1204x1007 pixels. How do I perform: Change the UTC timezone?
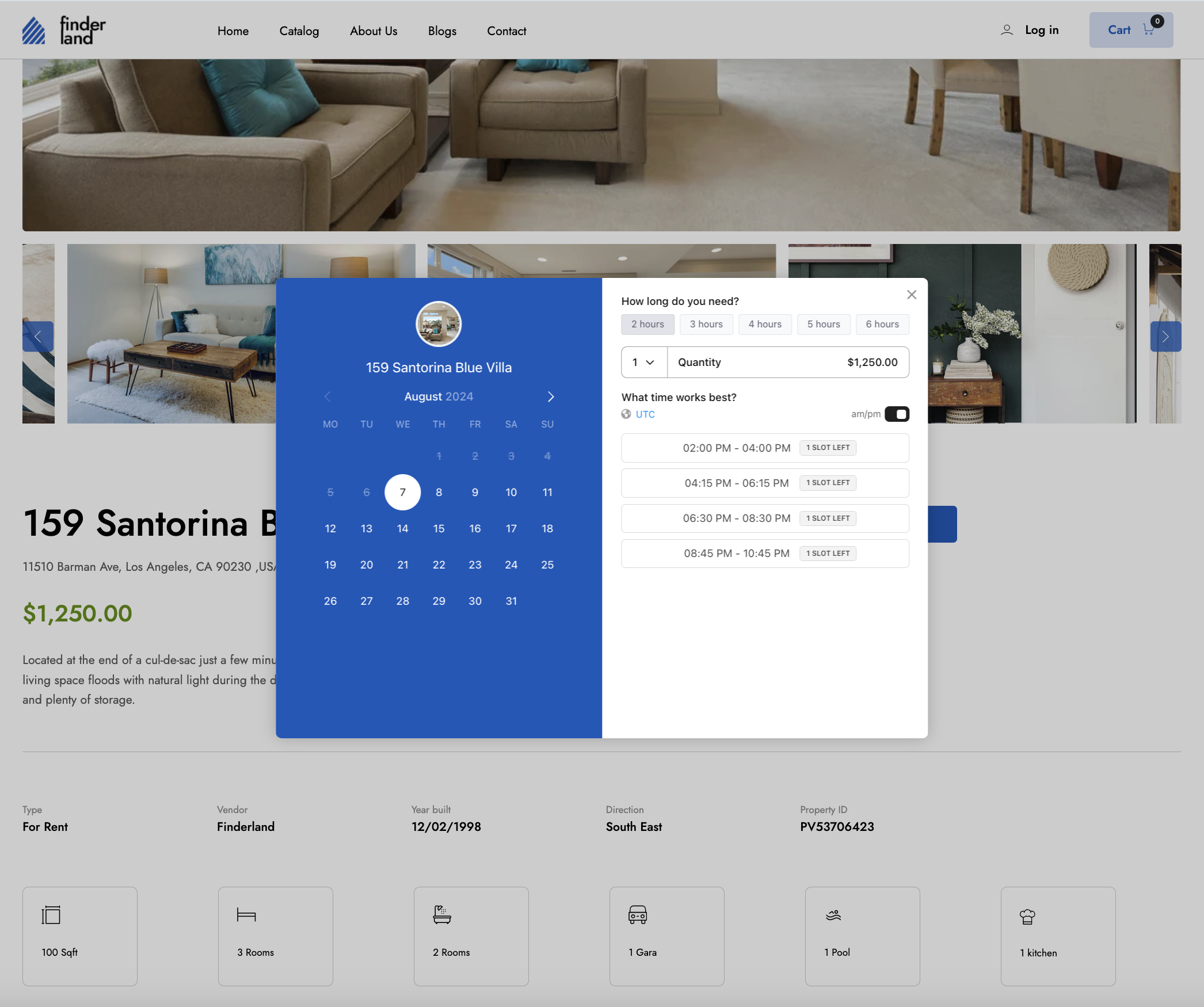click(x=645, y=414)
